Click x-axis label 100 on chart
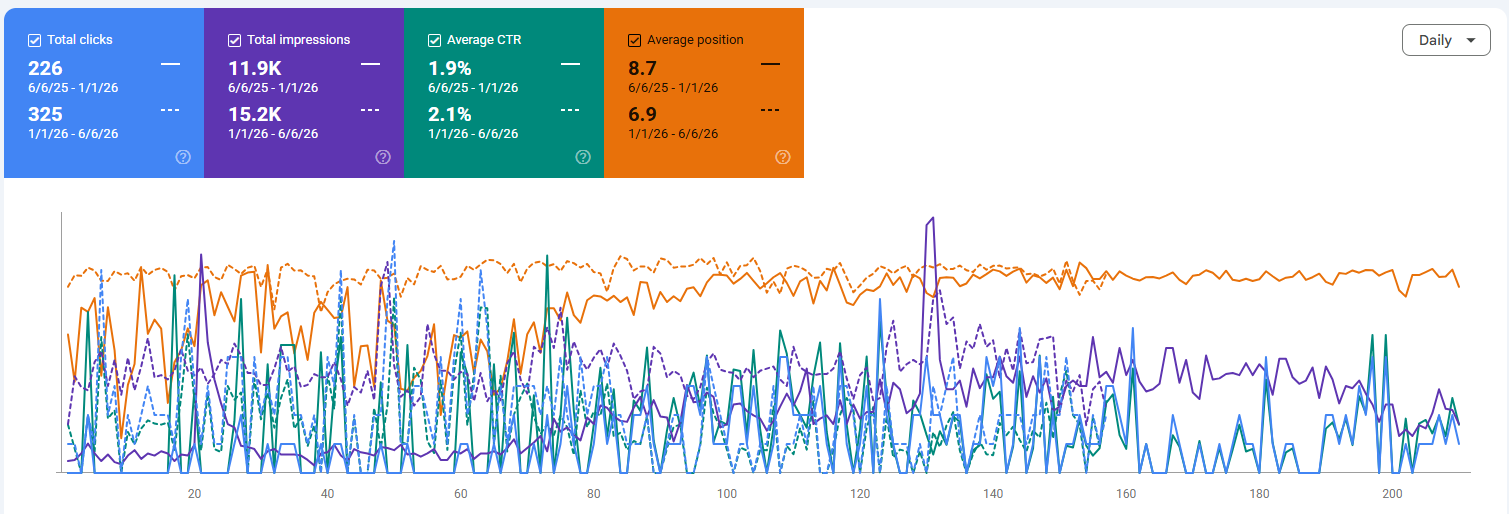Screen dimensions: 1509x514 tap(727, 494)
